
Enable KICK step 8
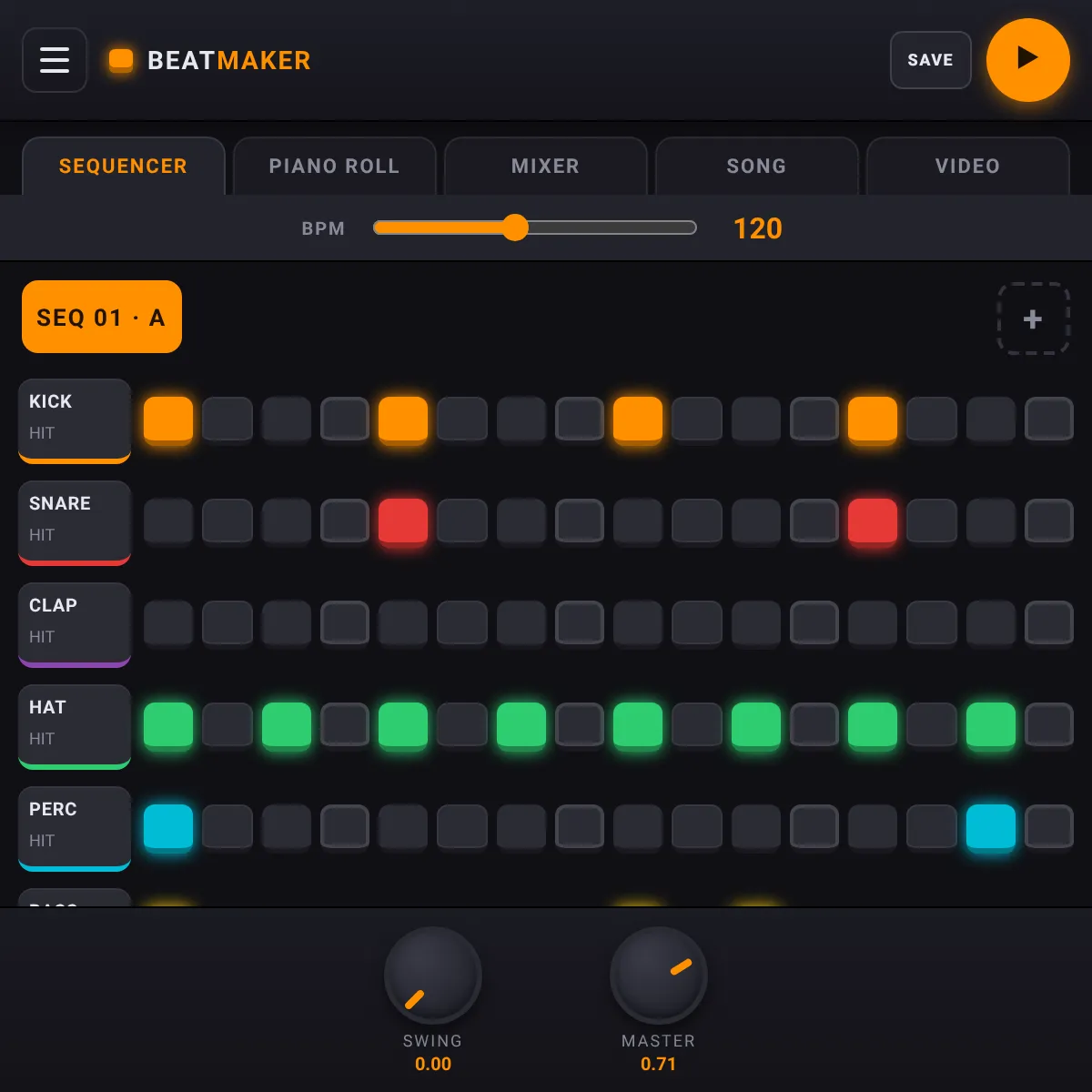(580, 419)
